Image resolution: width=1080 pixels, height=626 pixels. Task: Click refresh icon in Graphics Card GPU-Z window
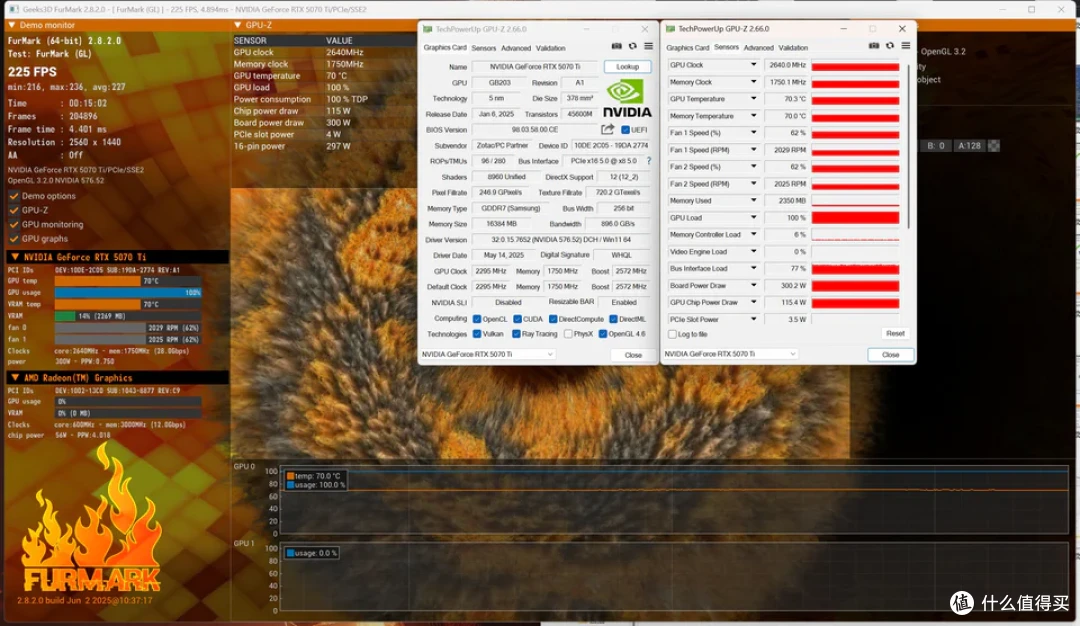point(632,46)
